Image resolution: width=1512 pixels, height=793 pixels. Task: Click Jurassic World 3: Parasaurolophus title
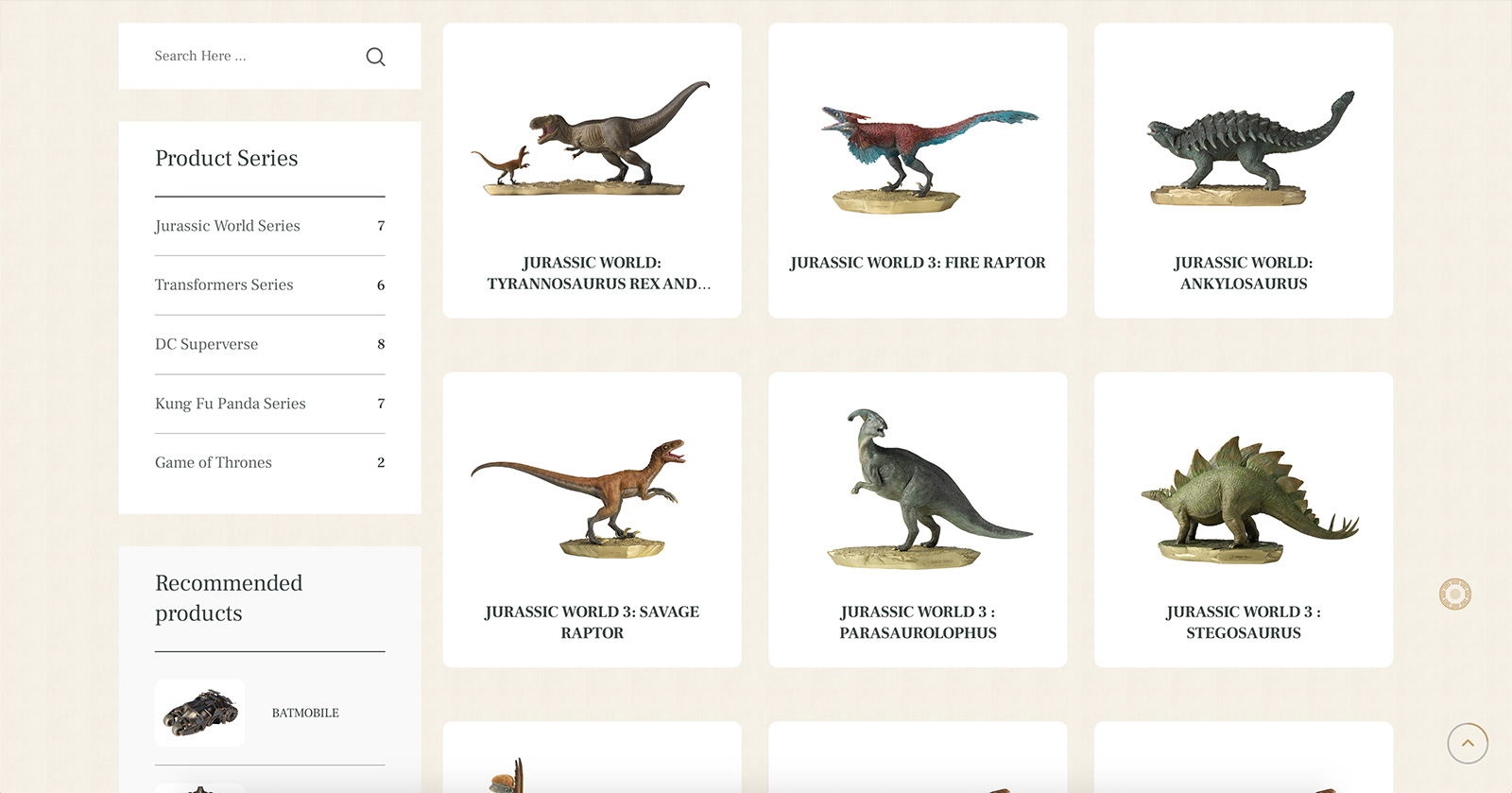pos(918,623)
